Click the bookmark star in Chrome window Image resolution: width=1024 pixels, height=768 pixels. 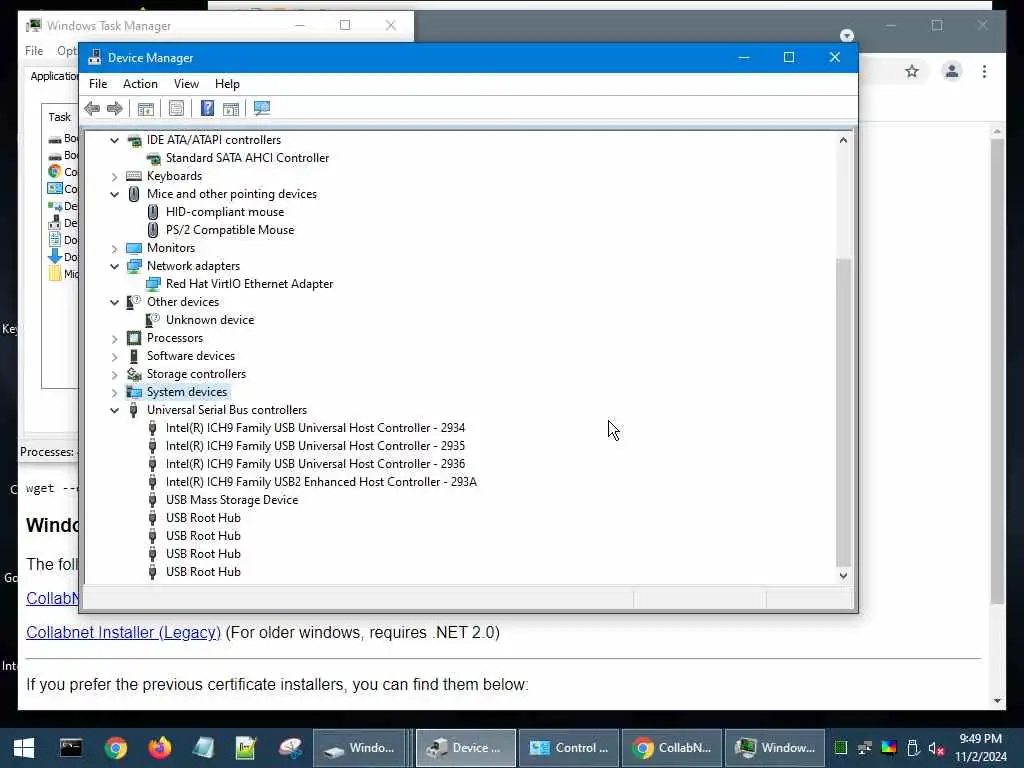(912, 71)
